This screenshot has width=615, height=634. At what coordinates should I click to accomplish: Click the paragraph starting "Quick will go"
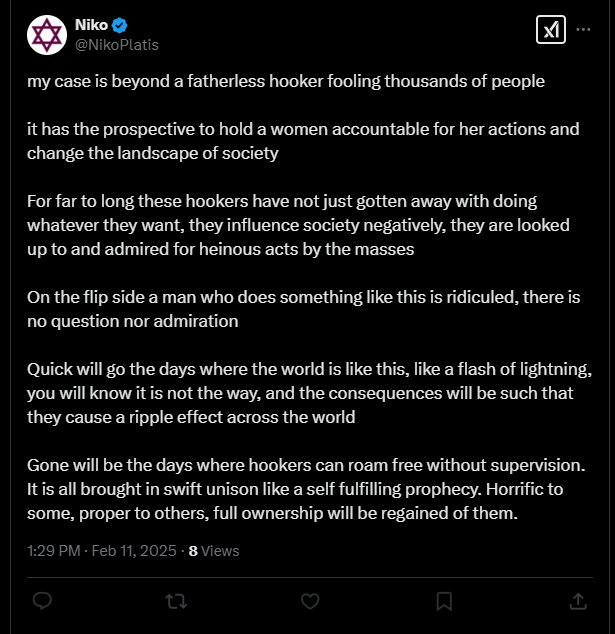tap(310, 393)
